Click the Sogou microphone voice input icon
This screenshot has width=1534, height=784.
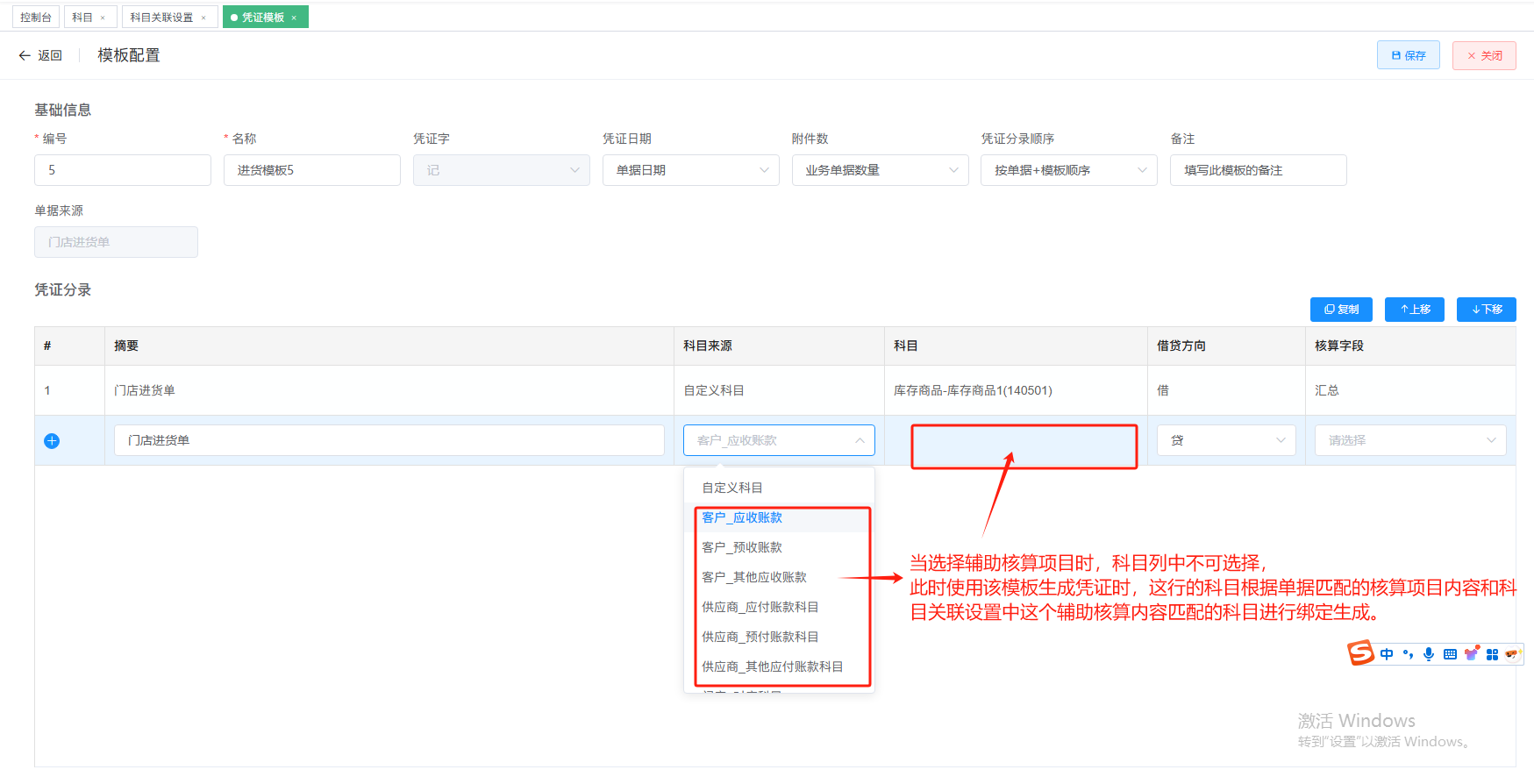[x=1429, y=654]
